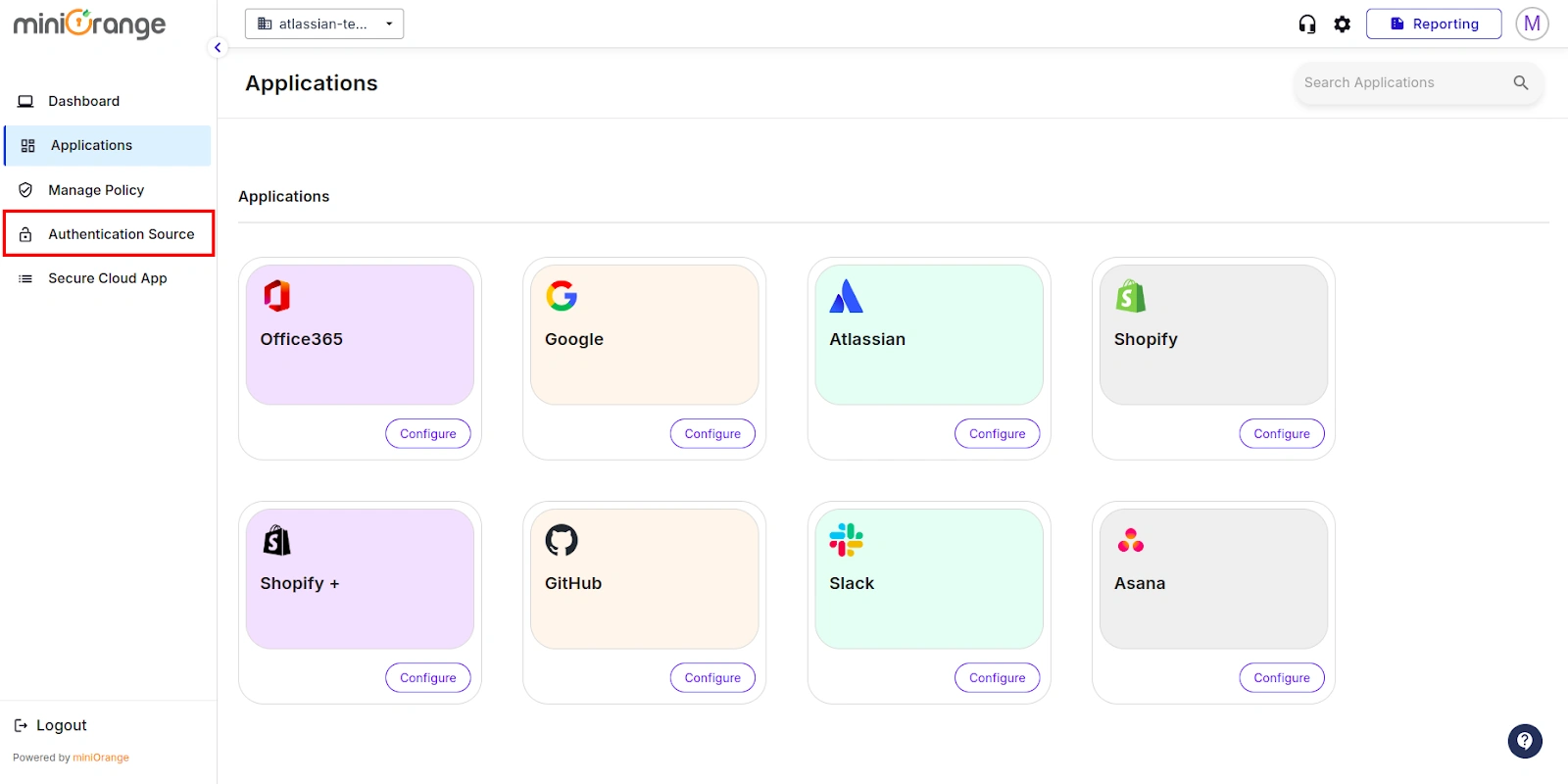This screenshot has height=784, width=1568.
Task: Configure the Shopify application
Action: point(1282,433)
